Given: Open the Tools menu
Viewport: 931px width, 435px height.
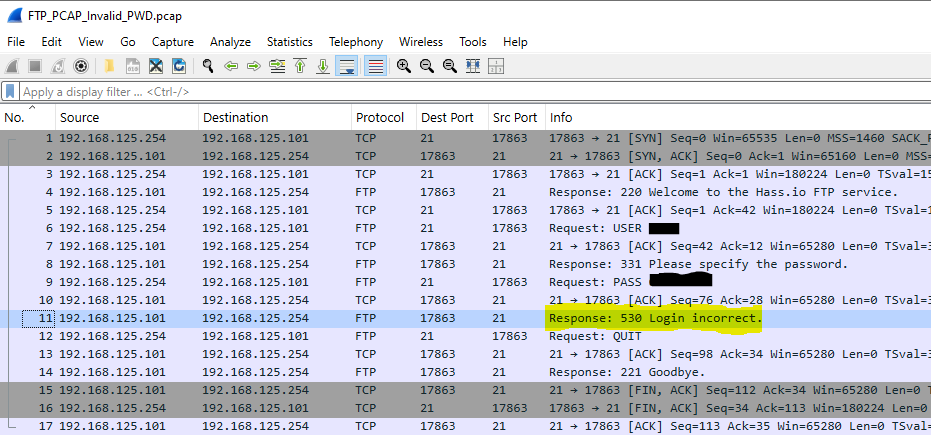Looking at the screenshot, I should 473,42.
